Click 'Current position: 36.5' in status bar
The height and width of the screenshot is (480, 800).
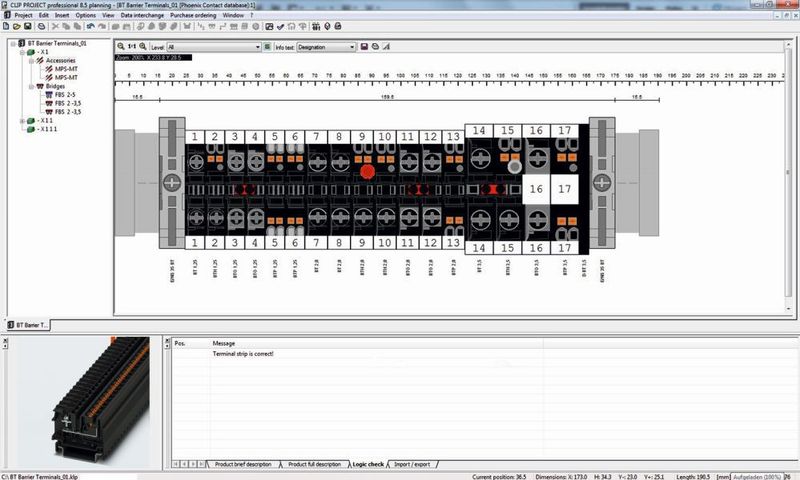[499, 477]
